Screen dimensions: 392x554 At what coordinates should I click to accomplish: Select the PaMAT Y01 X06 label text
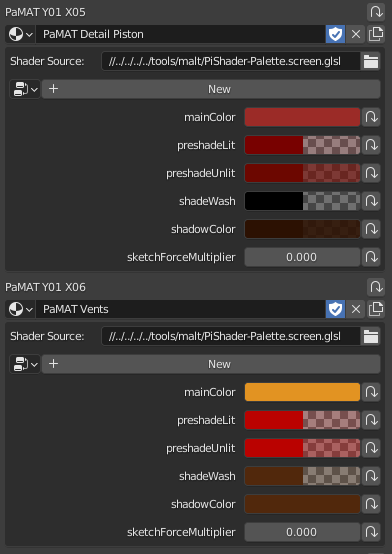[x=45, y=287]
